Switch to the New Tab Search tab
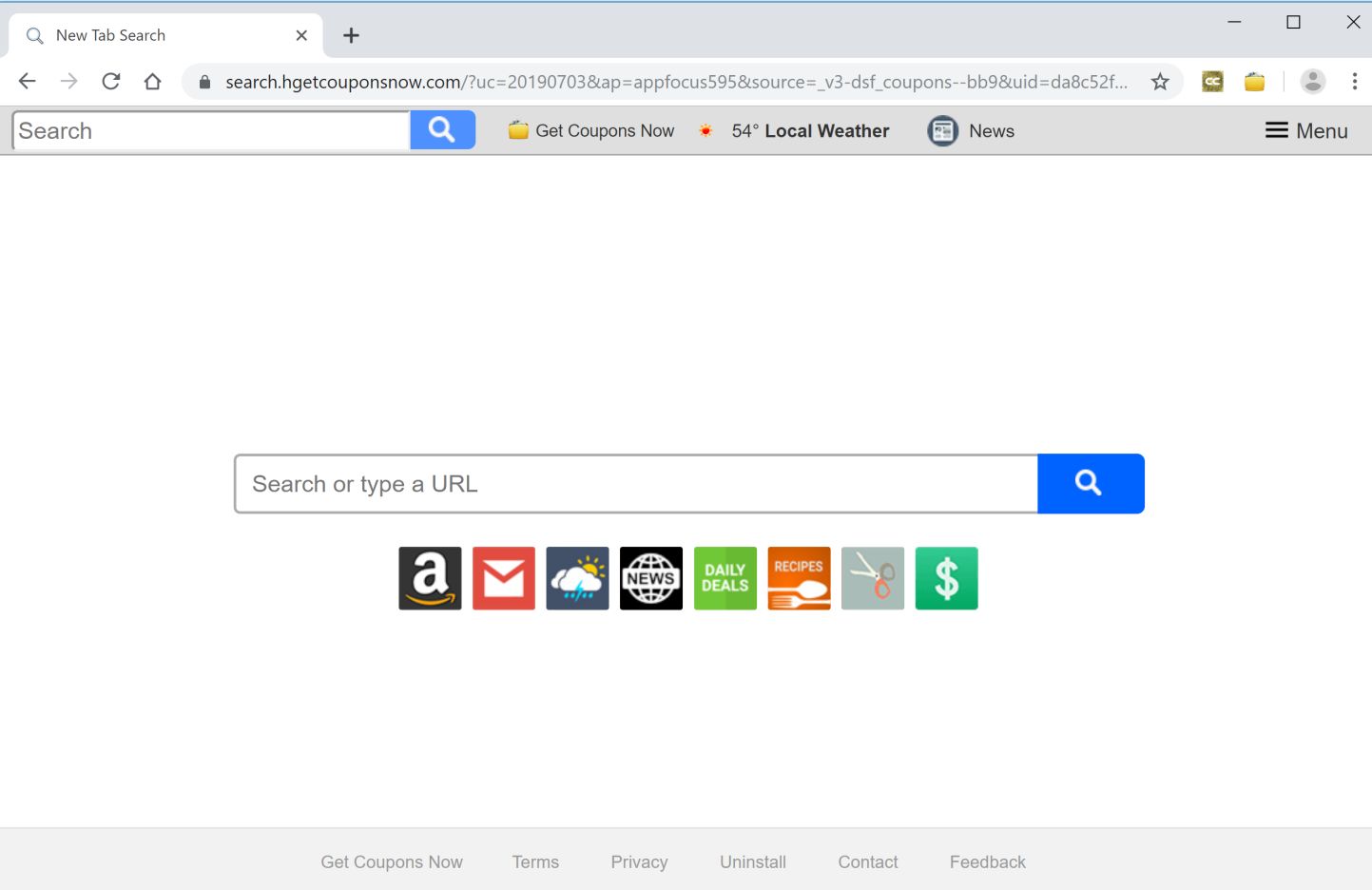Screen dimensions: 1372x890 click(x=152, y=34)
